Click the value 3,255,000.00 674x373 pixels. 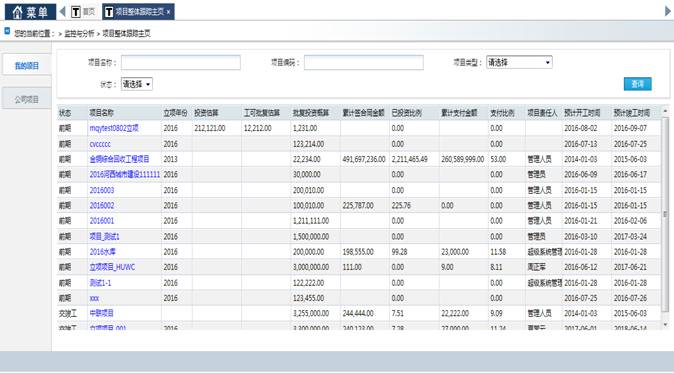(311, 313)
